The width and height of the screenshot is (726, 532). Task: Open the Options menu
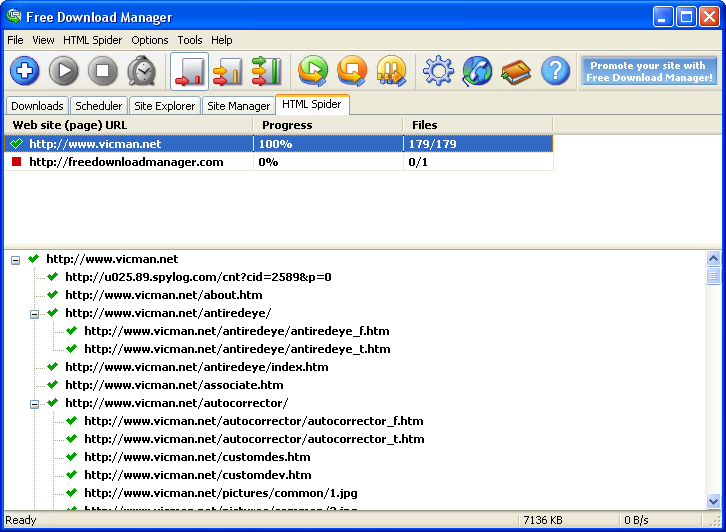[150, 40]
